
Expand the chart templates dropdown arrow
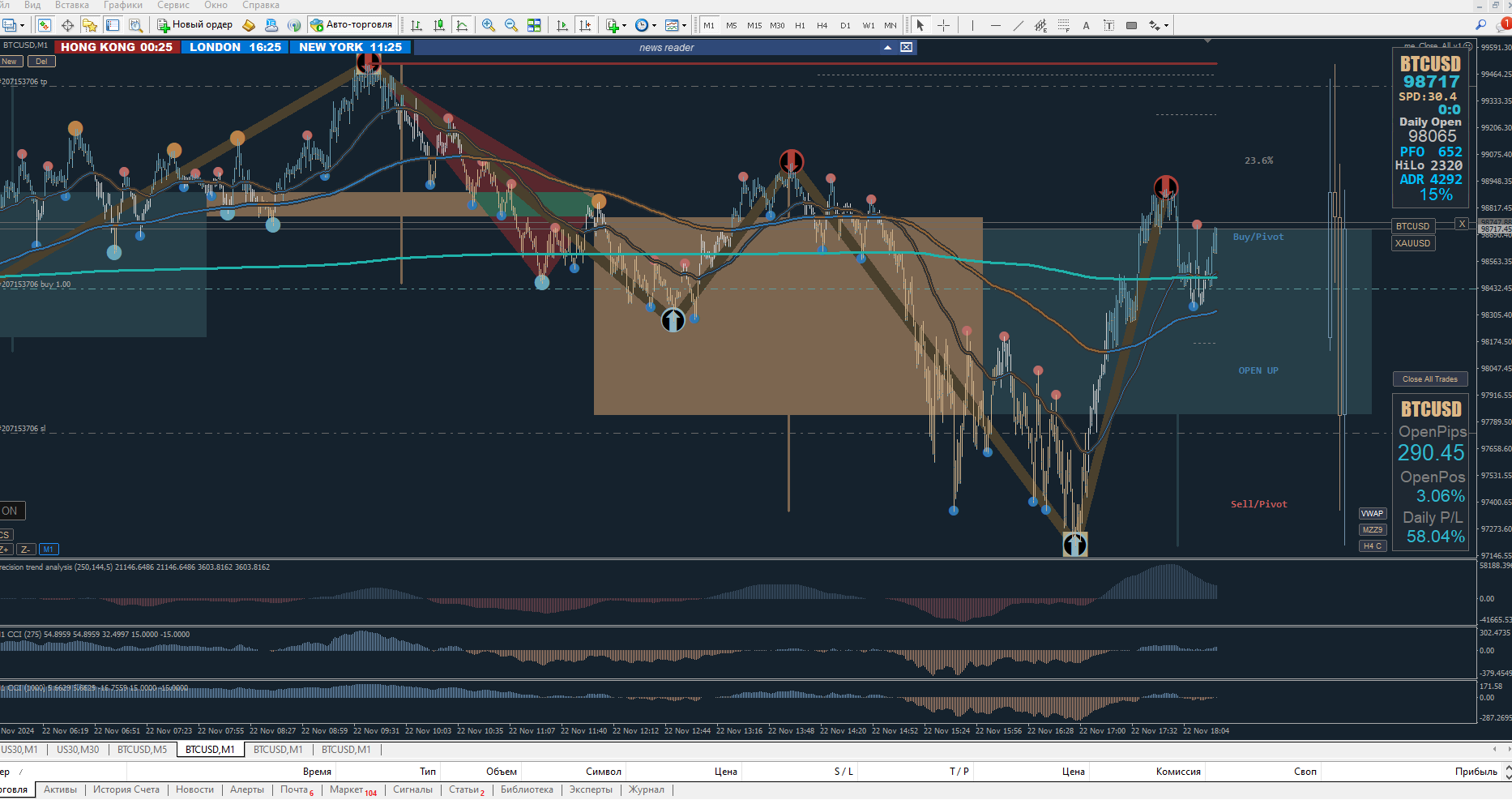[x=685, y=25]
